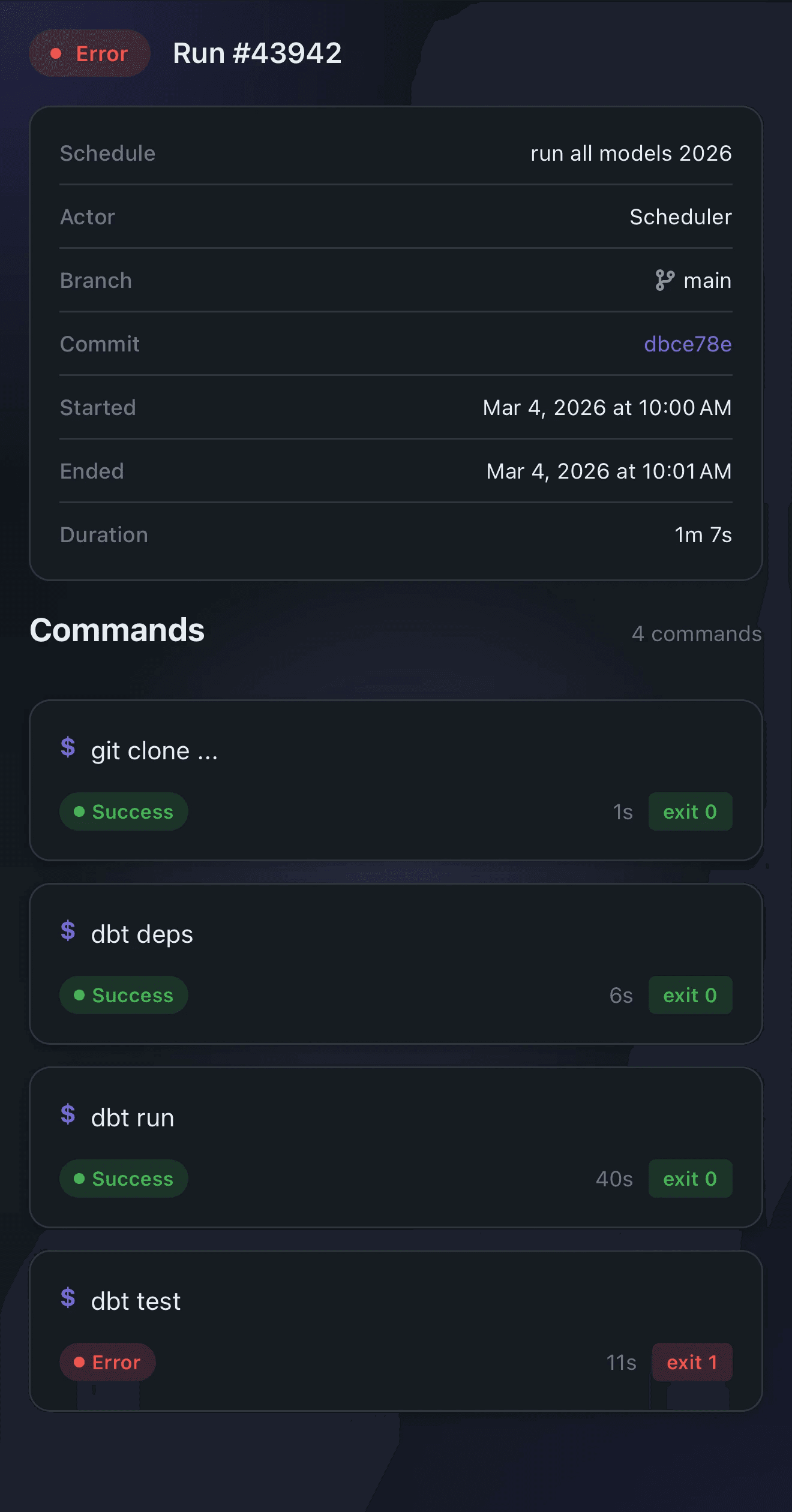Image resolution: width=792 pixels, height=1512 pixels.
Task: Toggle the Success badge on dbt deps command
Action: [x=124, y=995]
